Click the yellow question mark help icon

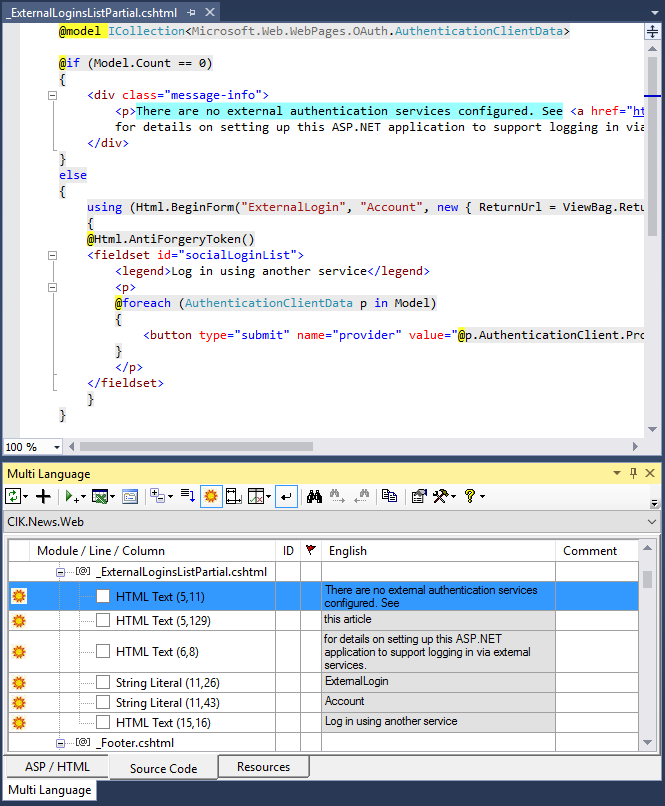[x=469, y=496]
